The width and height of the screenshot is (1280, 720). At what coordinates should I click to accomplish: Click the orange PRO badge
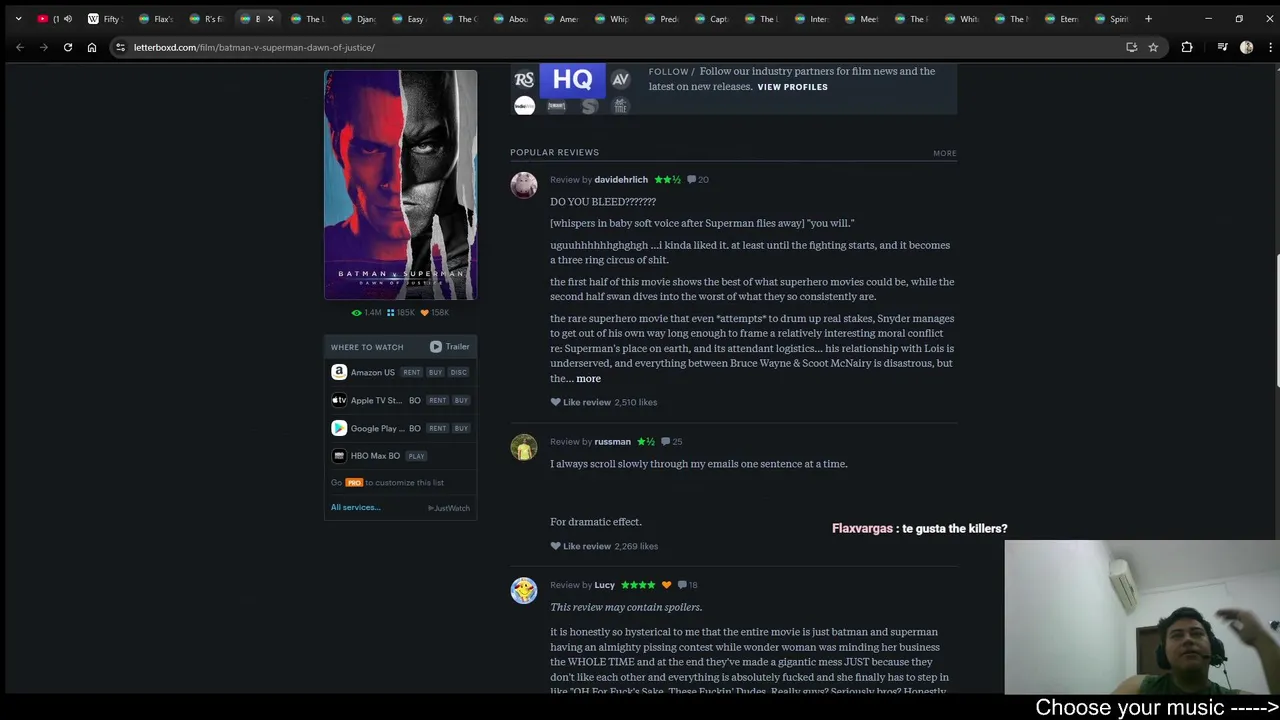point(354,483)
